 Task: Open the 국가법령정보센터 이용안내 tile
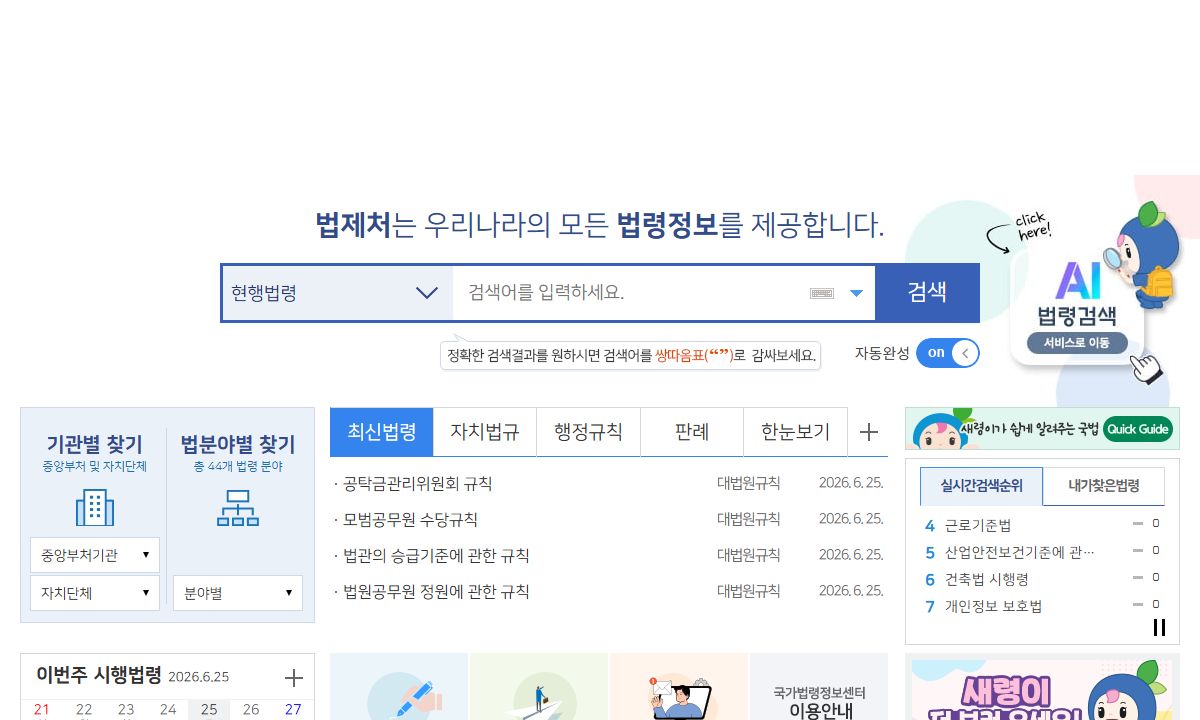819,687
